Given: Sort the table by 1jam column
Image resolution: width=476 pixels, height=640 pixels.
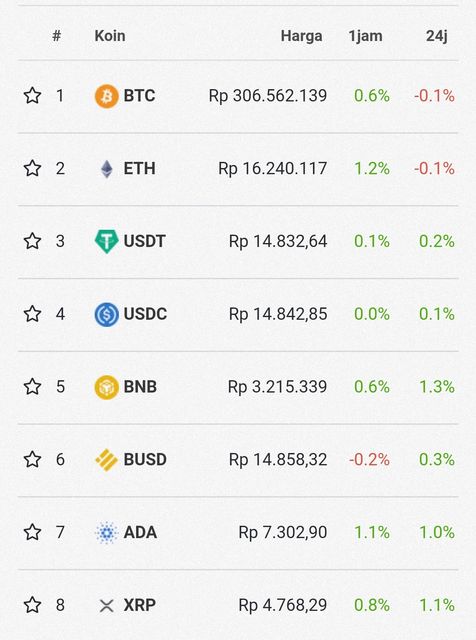Looking at the screenshot, I should [365, 36].
